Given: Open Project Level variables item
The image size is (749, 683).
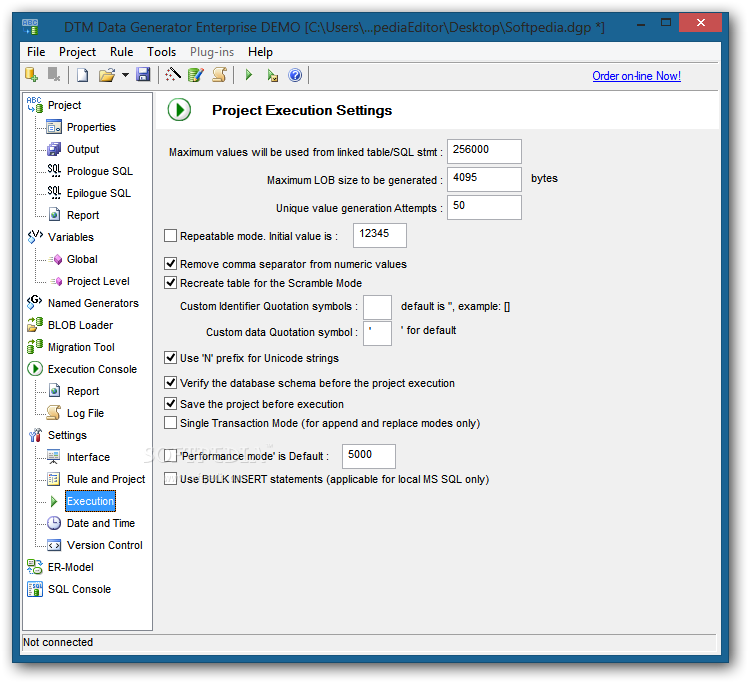Looking at the screenshot, I should pyautogui.click(x=98, y=281).
